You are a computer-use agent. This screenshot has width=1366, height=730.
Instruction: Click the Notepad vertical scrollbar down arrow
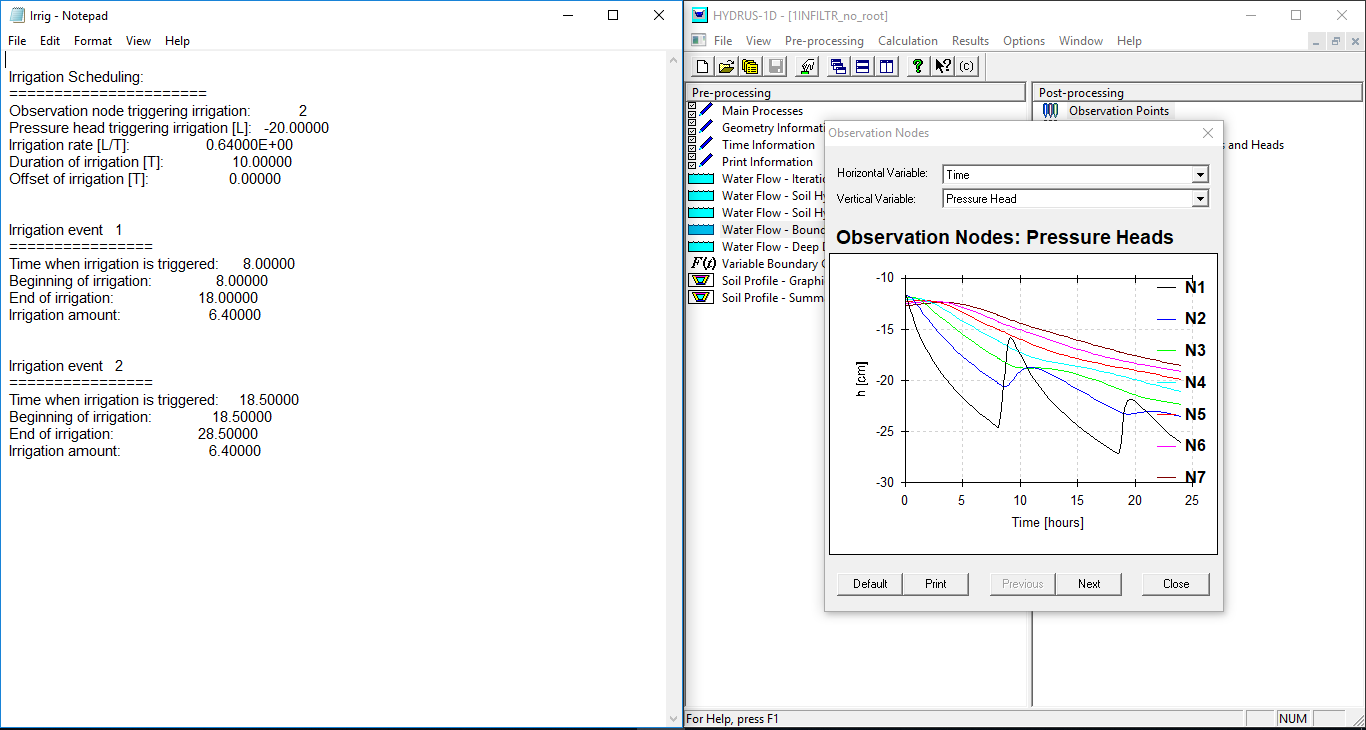coord(674,718)
